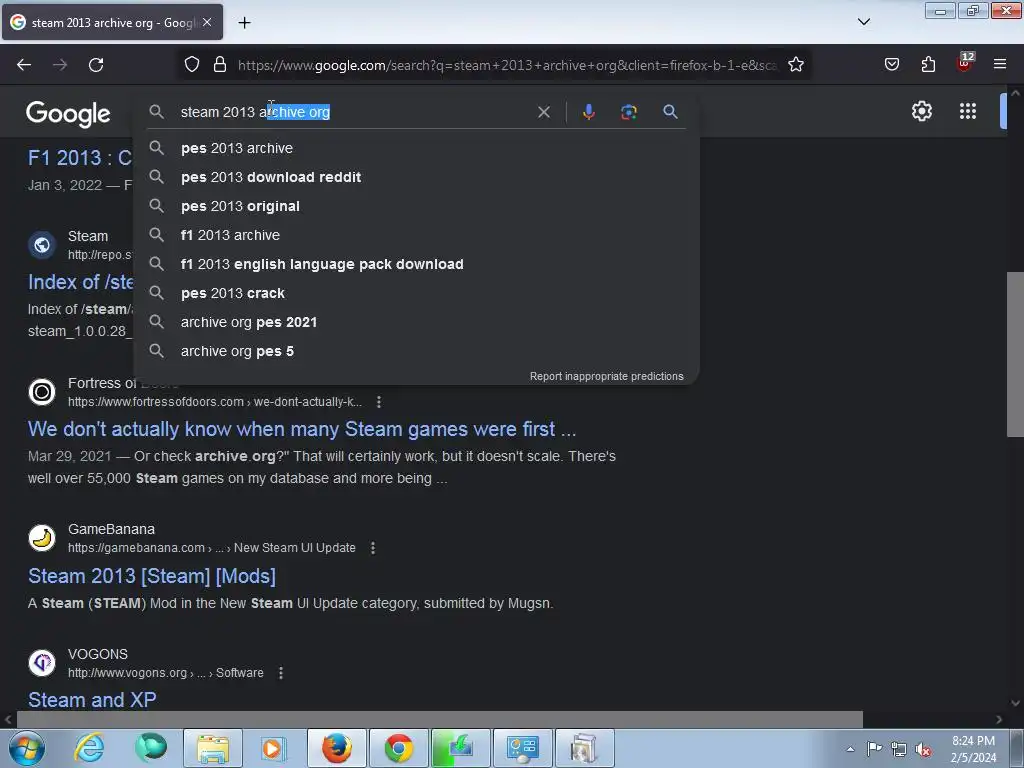Click inside the Google search text field
1024x768 pixels.
(x=353, y=112)
